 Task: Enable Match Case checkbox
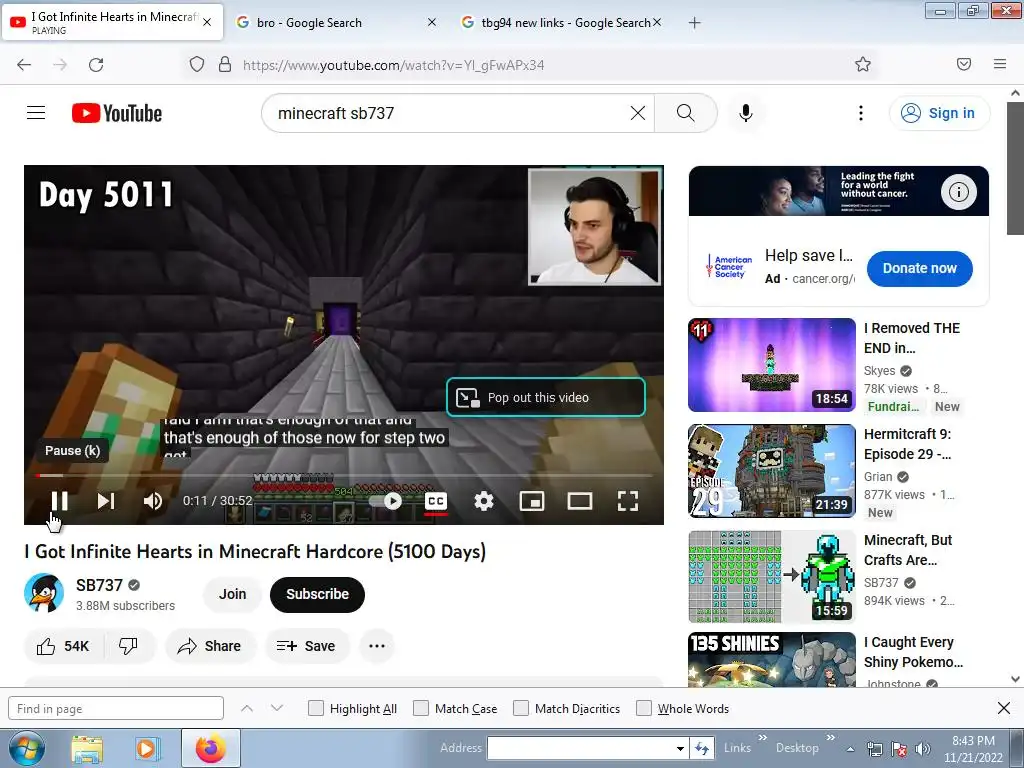click(x=421, y=708)
